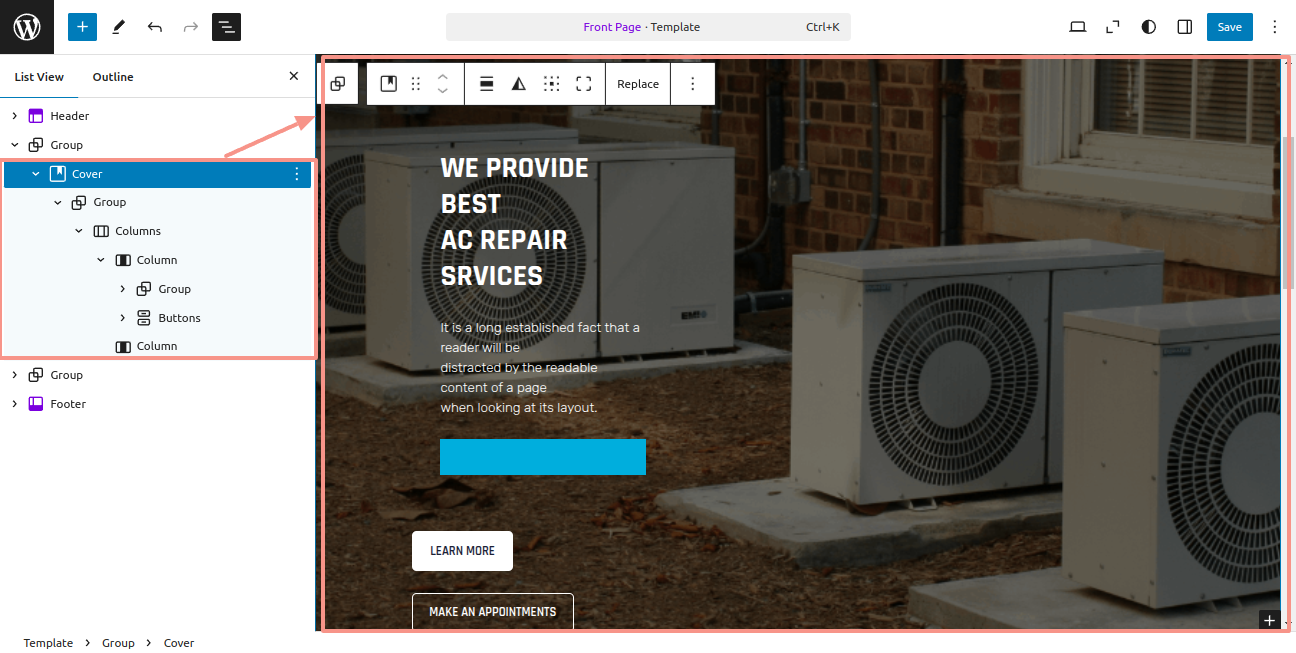The width and height of the screenshot is (1296, 653).
Task: Click the canvas vertical scrollbar
Action: 1288,212
